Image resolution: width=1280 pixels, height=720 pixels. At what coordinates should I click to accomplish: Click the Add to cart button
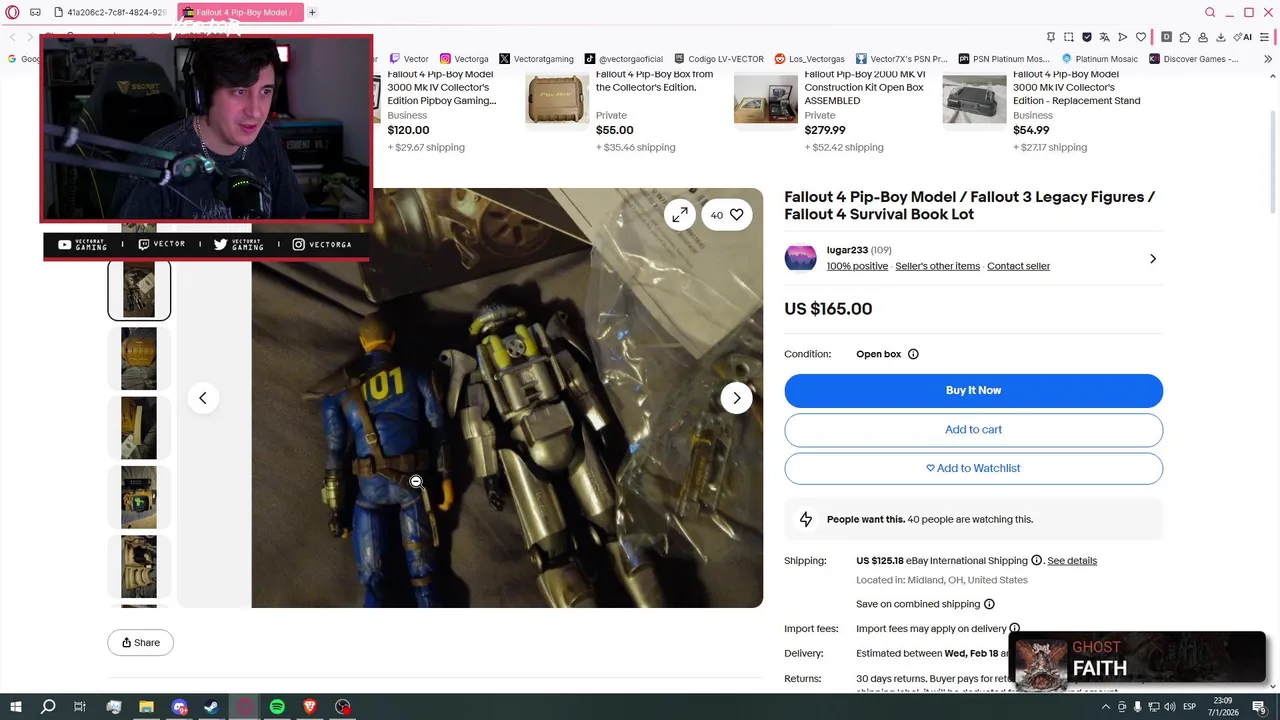click(x=973, y=430)
